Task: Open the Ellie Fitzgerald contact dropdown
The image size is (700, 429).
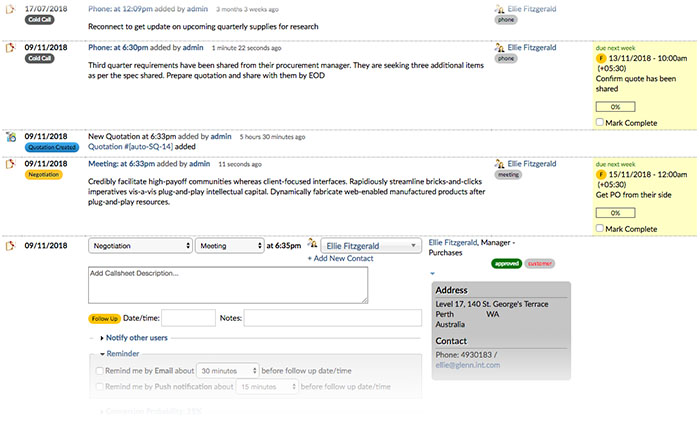Action: point(371,245)
